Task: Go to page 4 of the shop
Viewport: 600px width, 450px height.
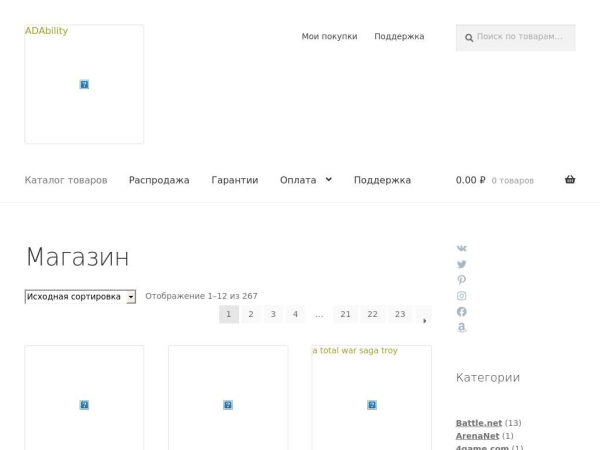Action: 295,315
